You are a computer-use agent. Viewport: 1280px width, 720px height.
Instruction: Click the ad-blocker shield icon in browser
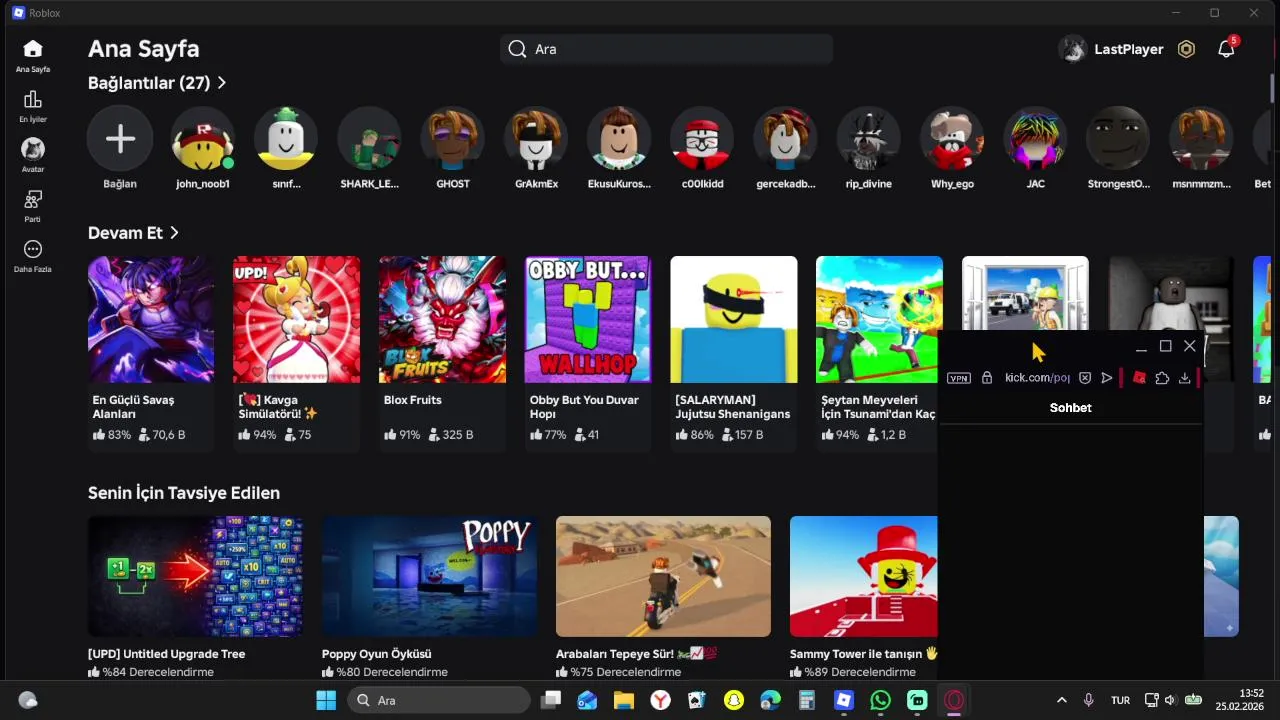pos(1085,378)
